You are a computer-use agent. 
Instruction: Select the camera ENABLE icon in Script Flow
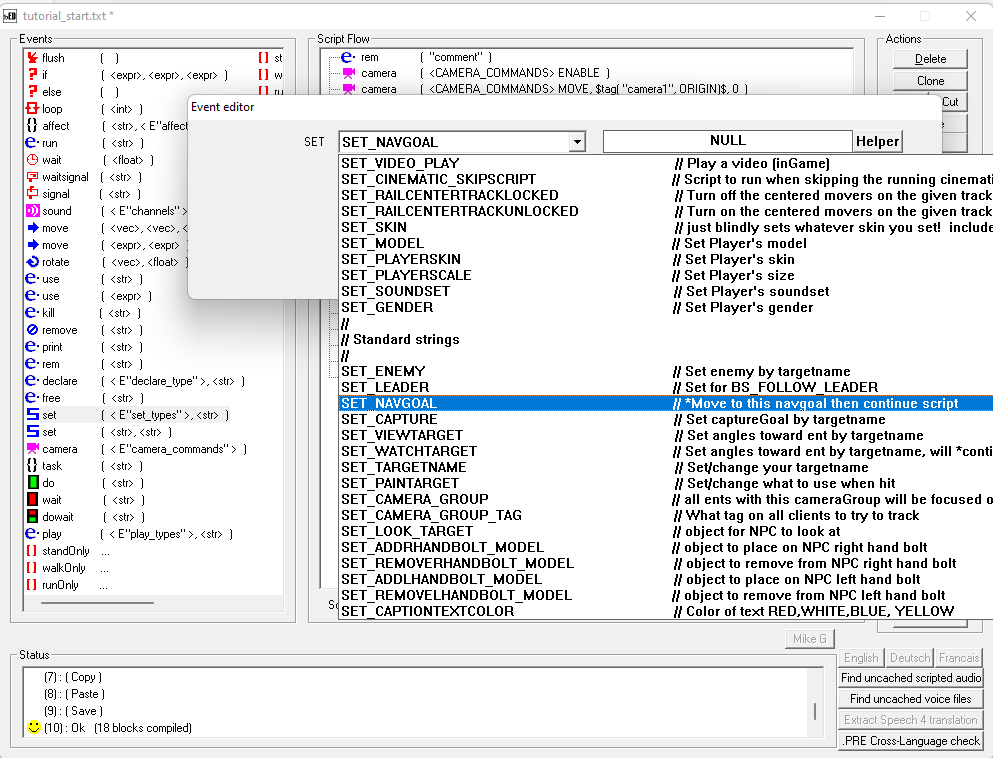(348, 73)
